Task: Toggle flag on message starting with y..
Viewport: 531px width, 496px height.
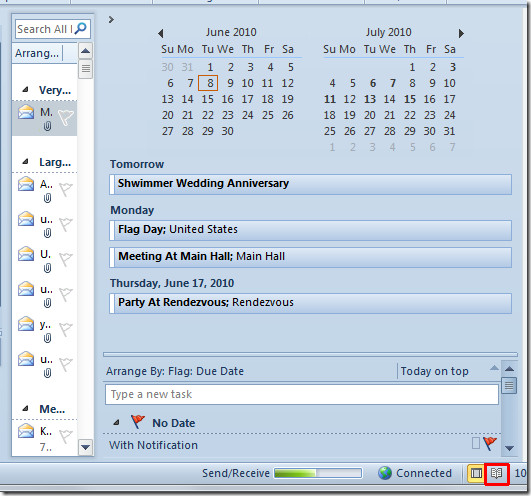Action: pos(65,329)
